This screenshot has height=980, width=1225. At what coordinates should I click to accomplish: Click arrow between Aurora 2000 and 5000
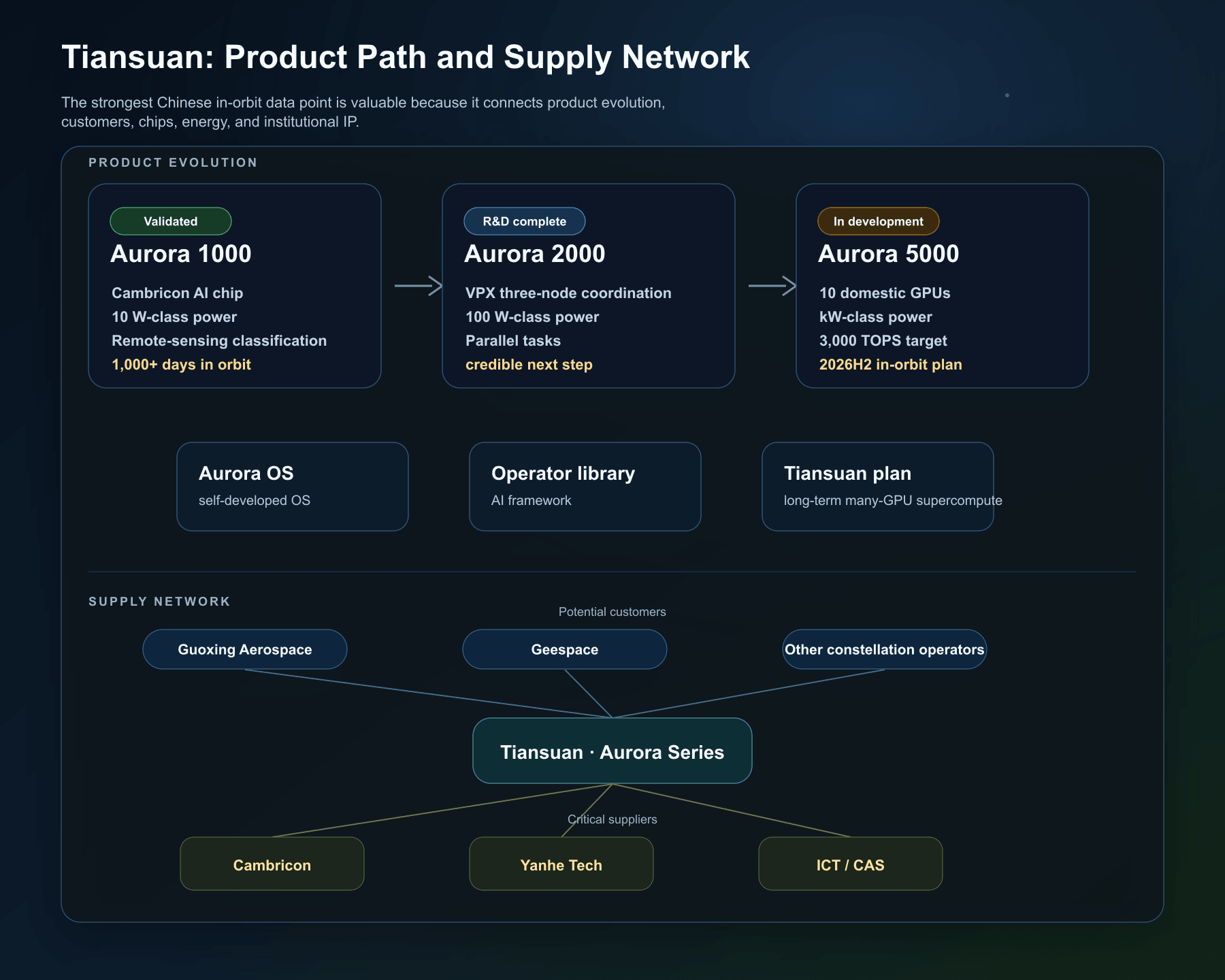[x=772, y=286]
